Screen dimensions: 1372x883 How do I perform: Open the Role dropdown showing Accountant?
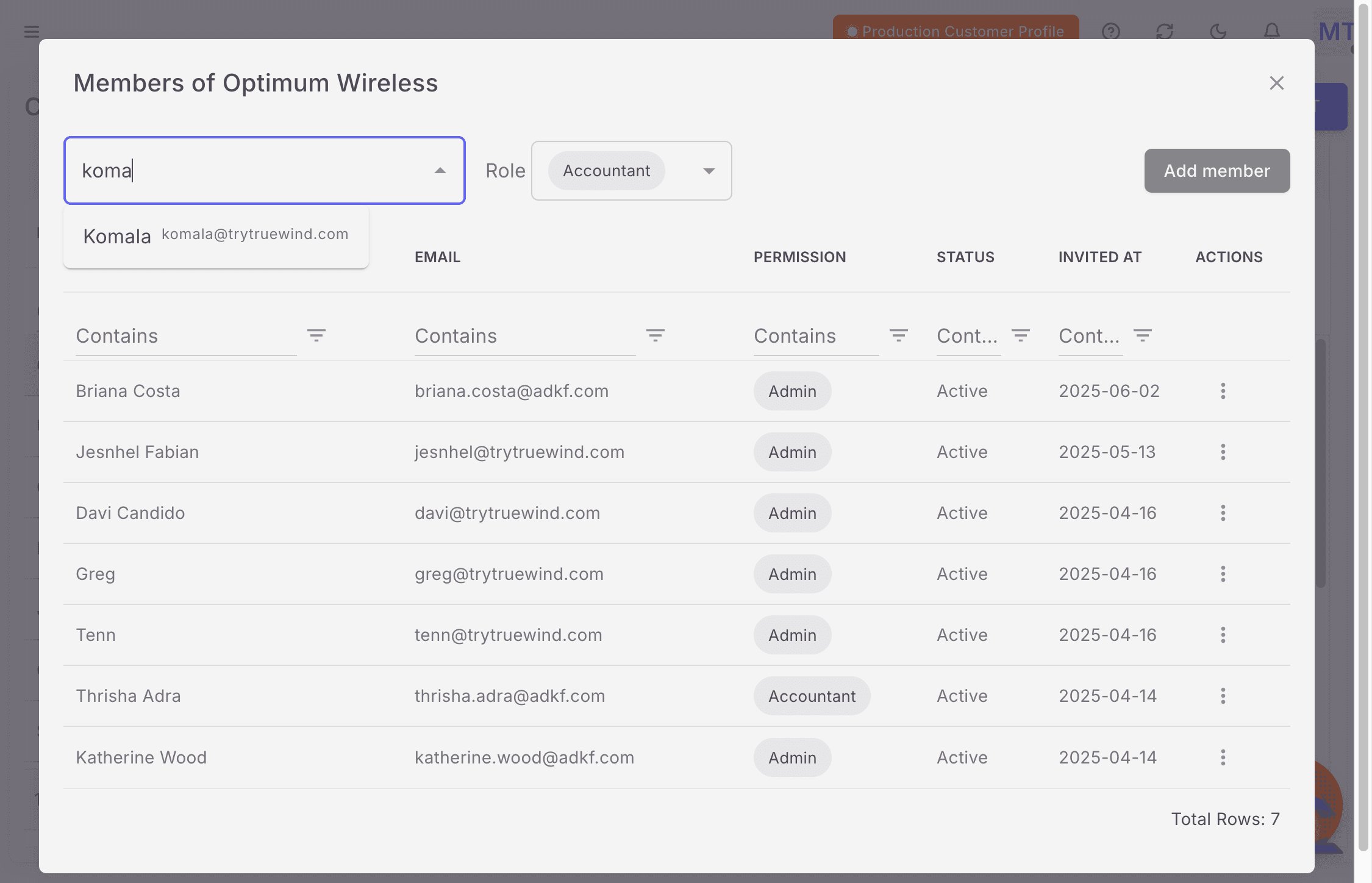[708, 171]
